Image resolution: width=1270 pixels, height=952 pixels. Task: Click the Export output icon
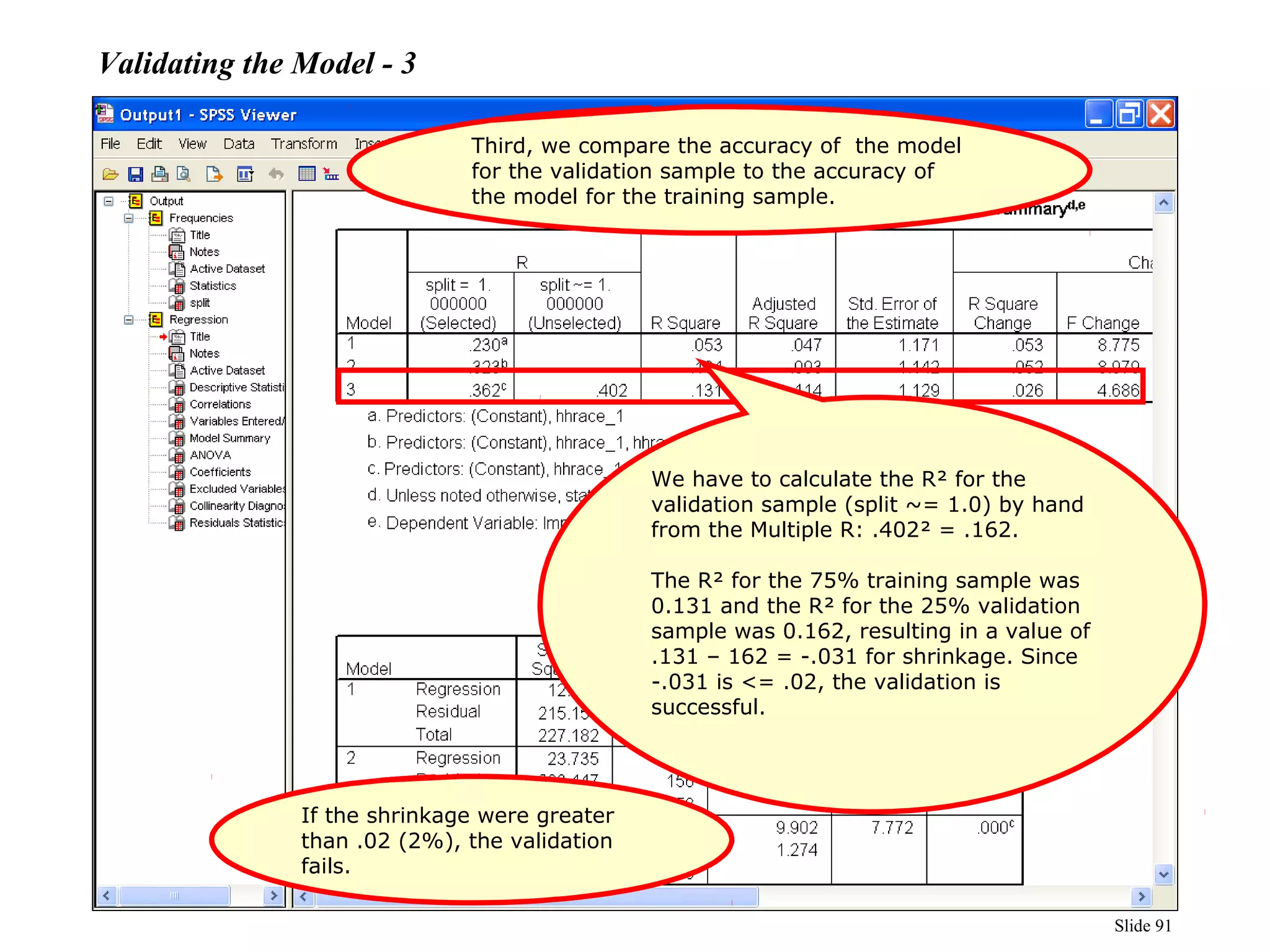tap(214, 174)
